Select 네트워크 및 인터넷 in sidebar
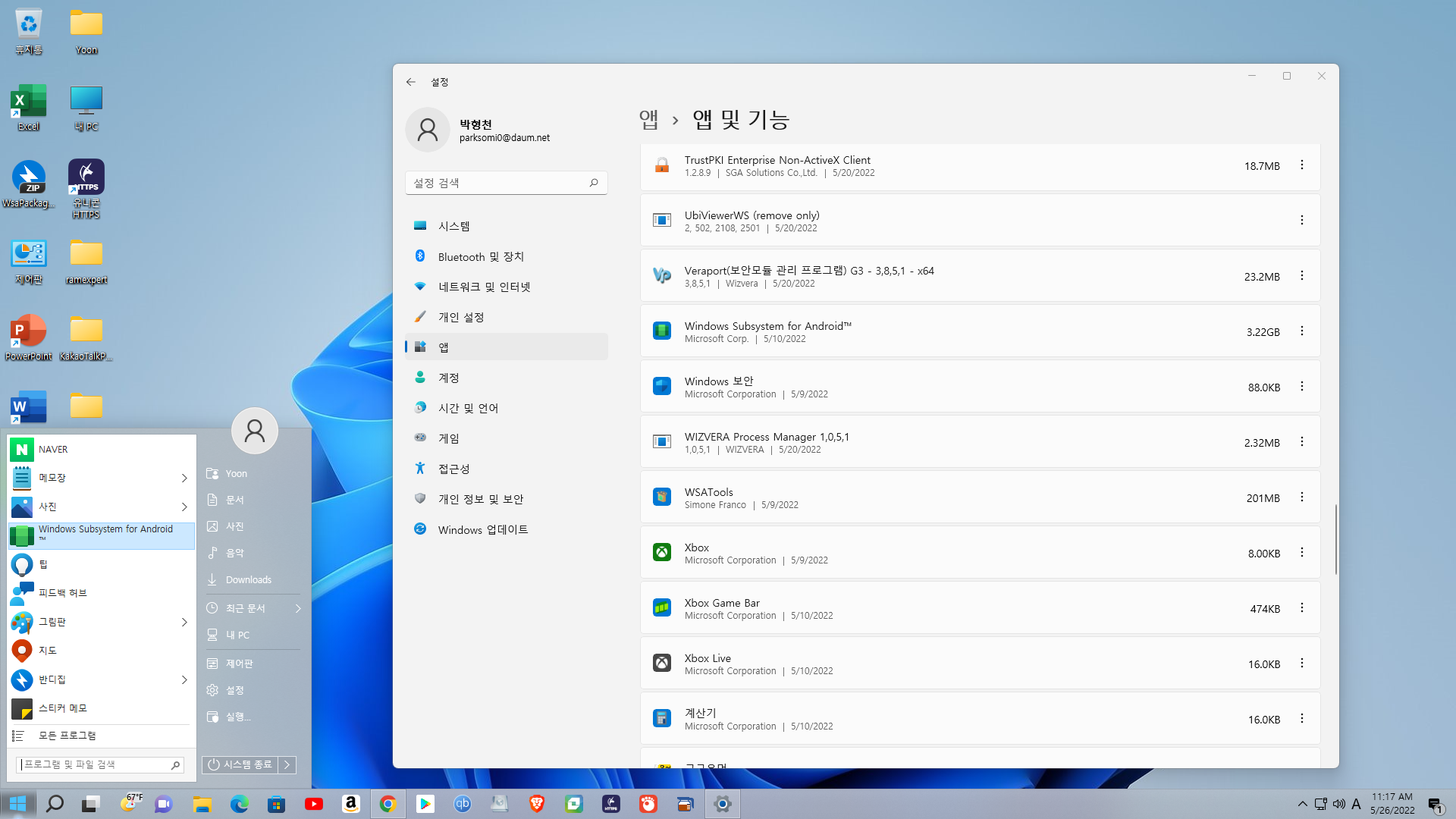This screenshot has width=1456, height=819. pos(507,287)
